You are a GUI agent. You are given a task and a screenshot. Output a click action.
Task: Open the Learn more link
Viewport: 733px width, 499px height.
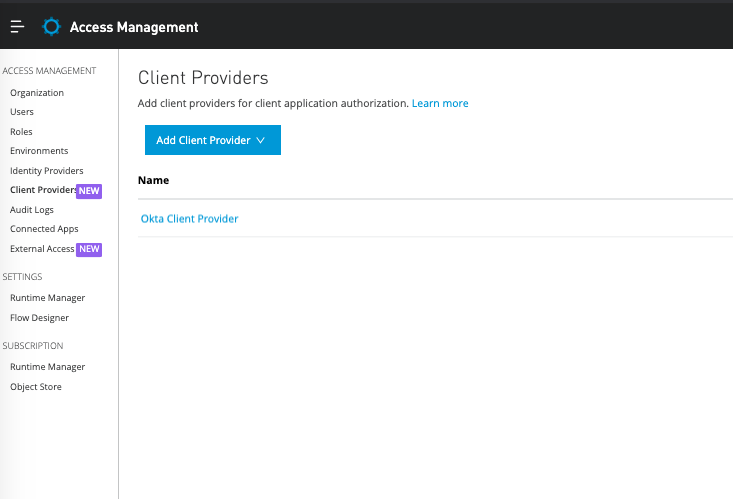click(x=440, y=103)
